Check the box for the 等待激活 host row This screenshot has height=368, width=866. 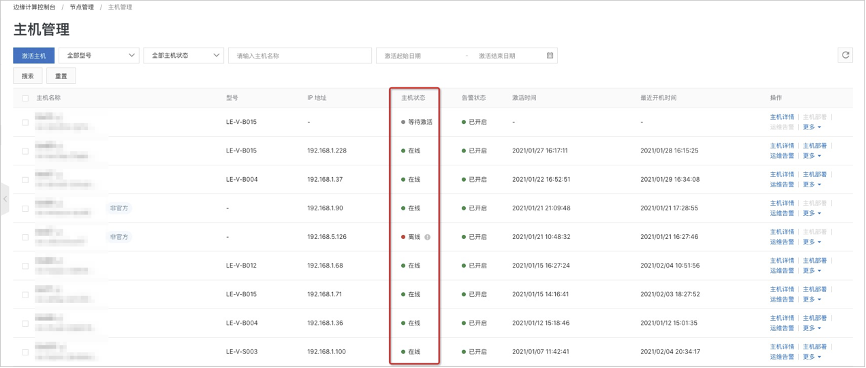[25, 122]
